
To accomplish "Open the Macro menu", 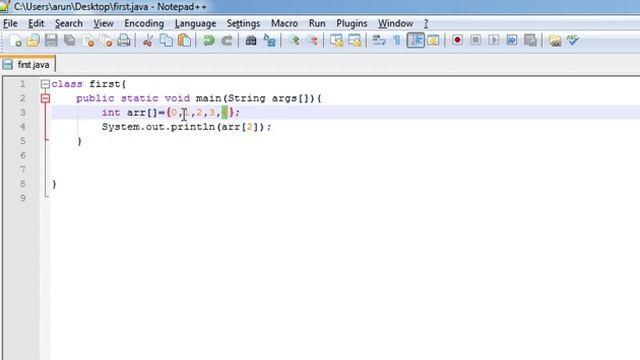I will point(284,24).
